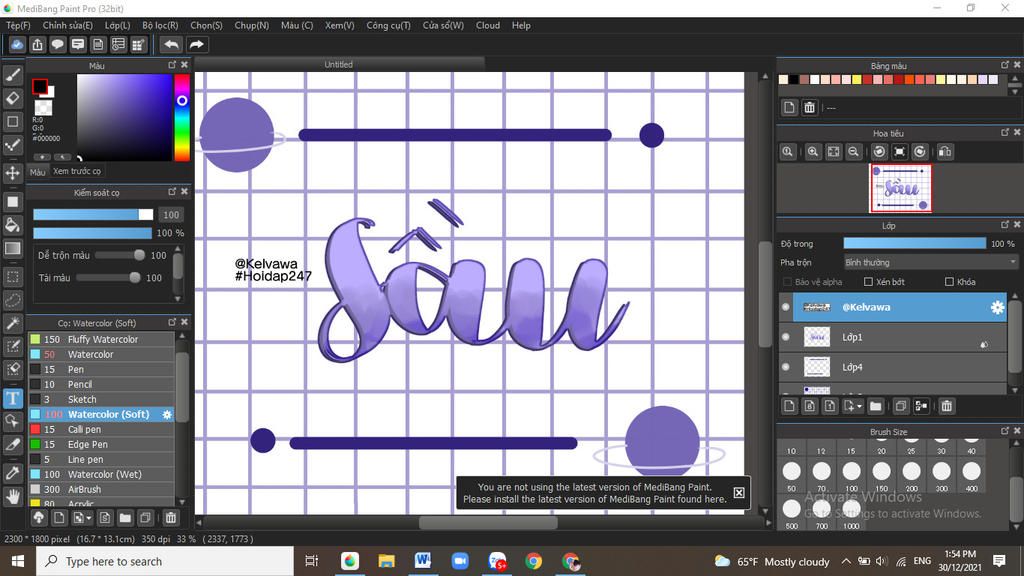
Task: Tick the Bảo vệ alpha checkbox
Action: (787, 281)
